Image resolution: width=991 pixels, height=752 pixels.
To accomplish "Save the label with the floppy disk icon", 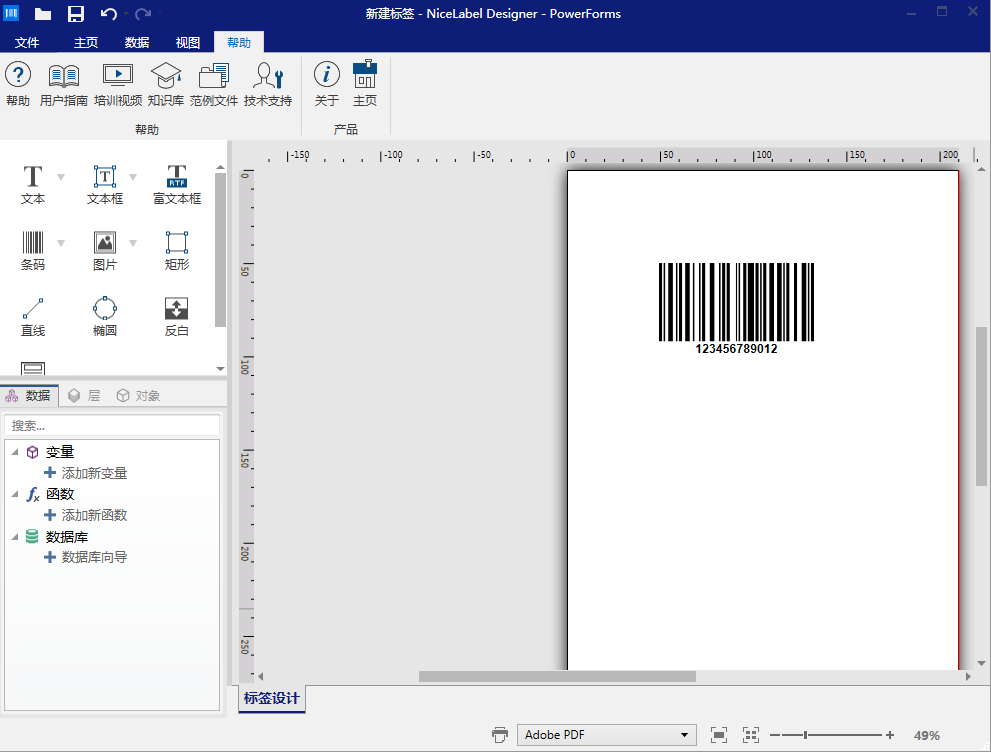I will tap(76, 13).
